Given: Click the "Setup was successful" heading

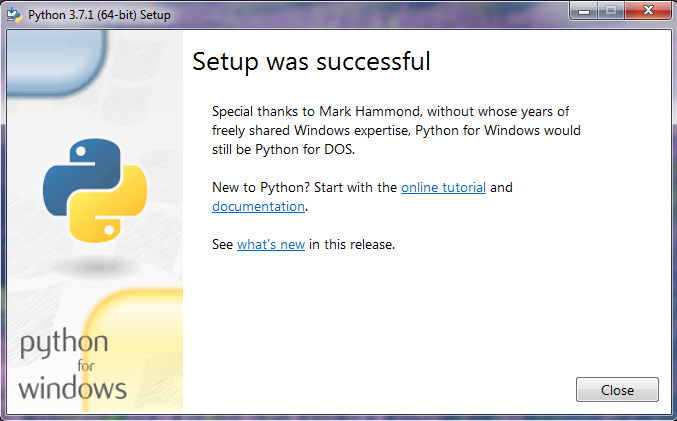Looking at the screenshot, I should pos(311,61).
